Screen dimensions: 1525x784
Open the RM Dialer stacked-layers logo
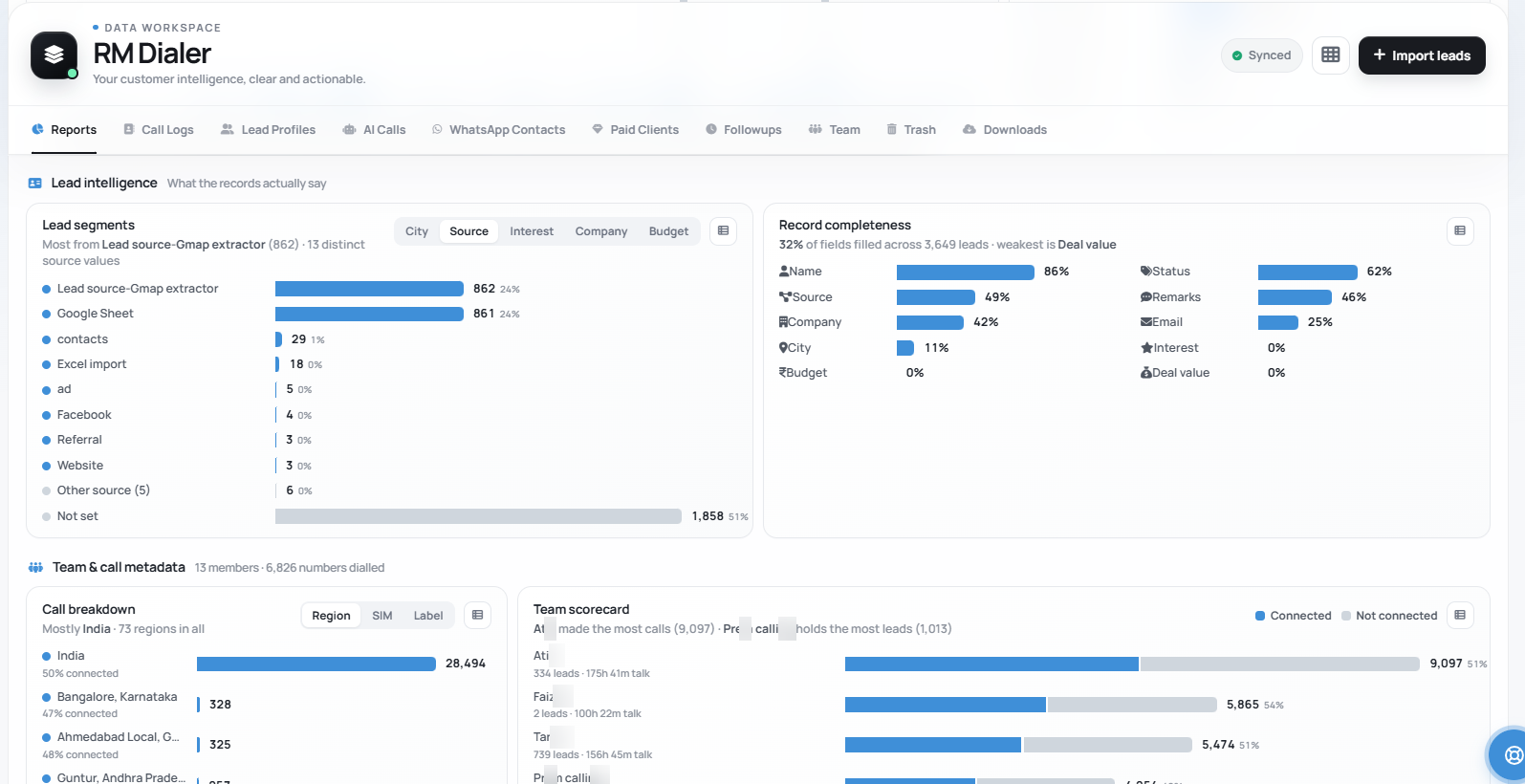pos(54,55)
